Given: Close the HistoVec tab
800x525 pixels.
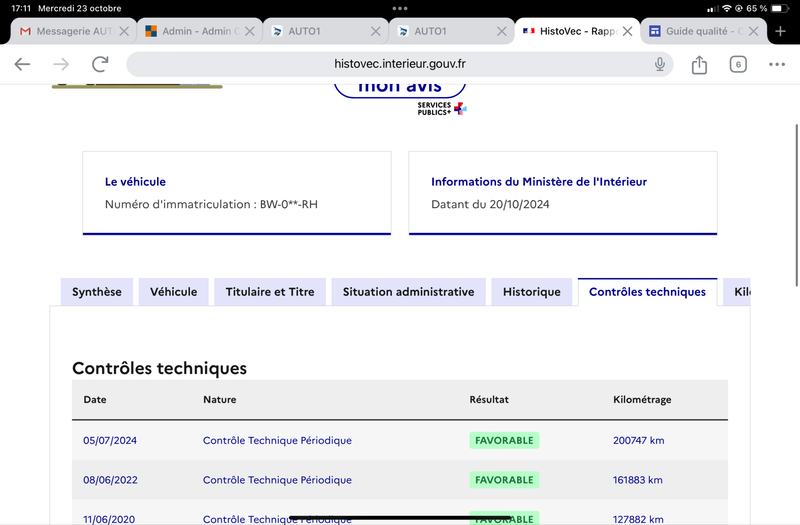Looking at the screenshot, I should coord(628,31).
